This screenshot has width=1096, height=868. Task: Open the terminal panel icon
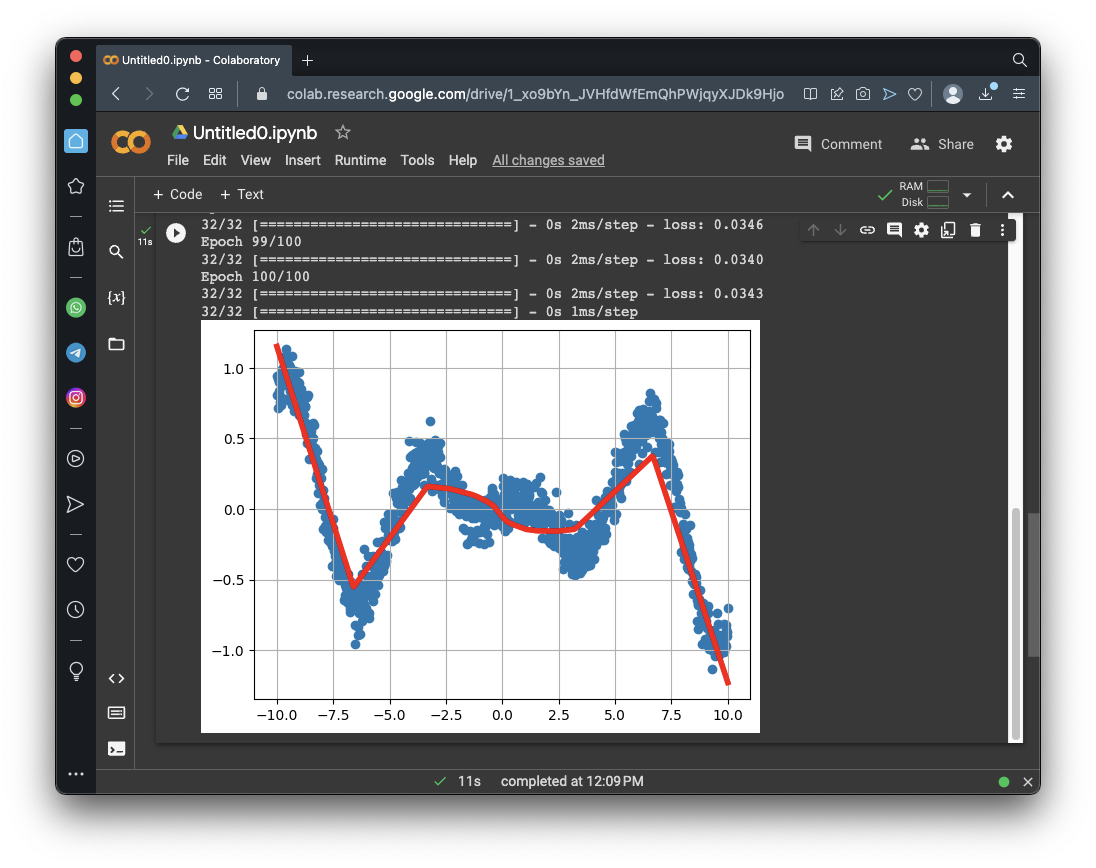(x=116, y=748)
